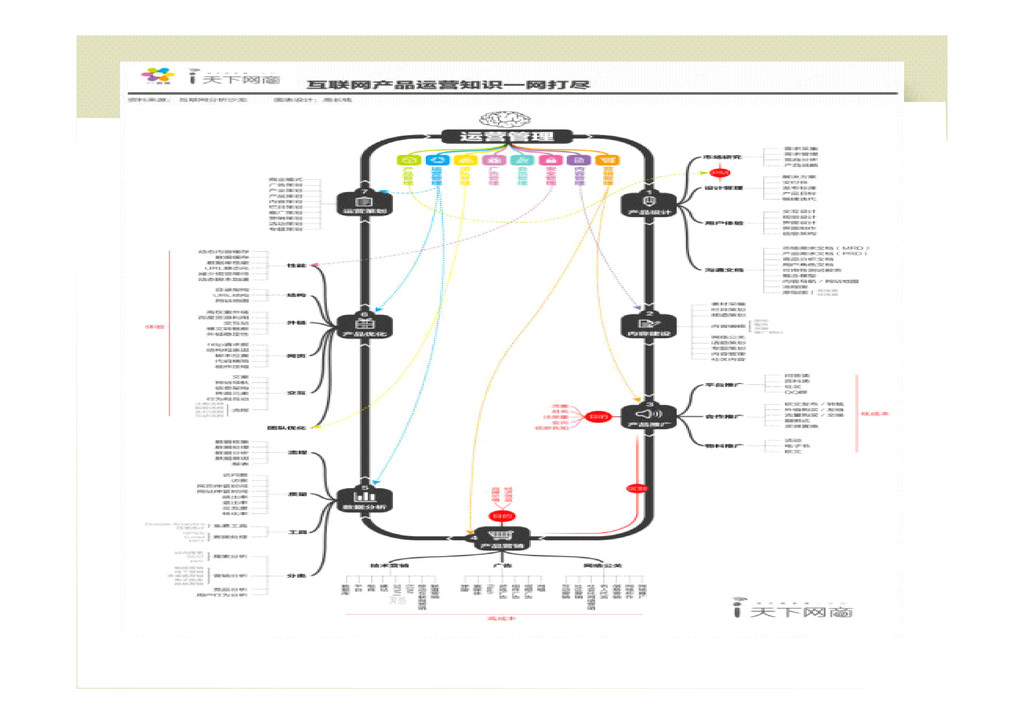Click the 网络公关 branch under 产品营销

point(602,565)
